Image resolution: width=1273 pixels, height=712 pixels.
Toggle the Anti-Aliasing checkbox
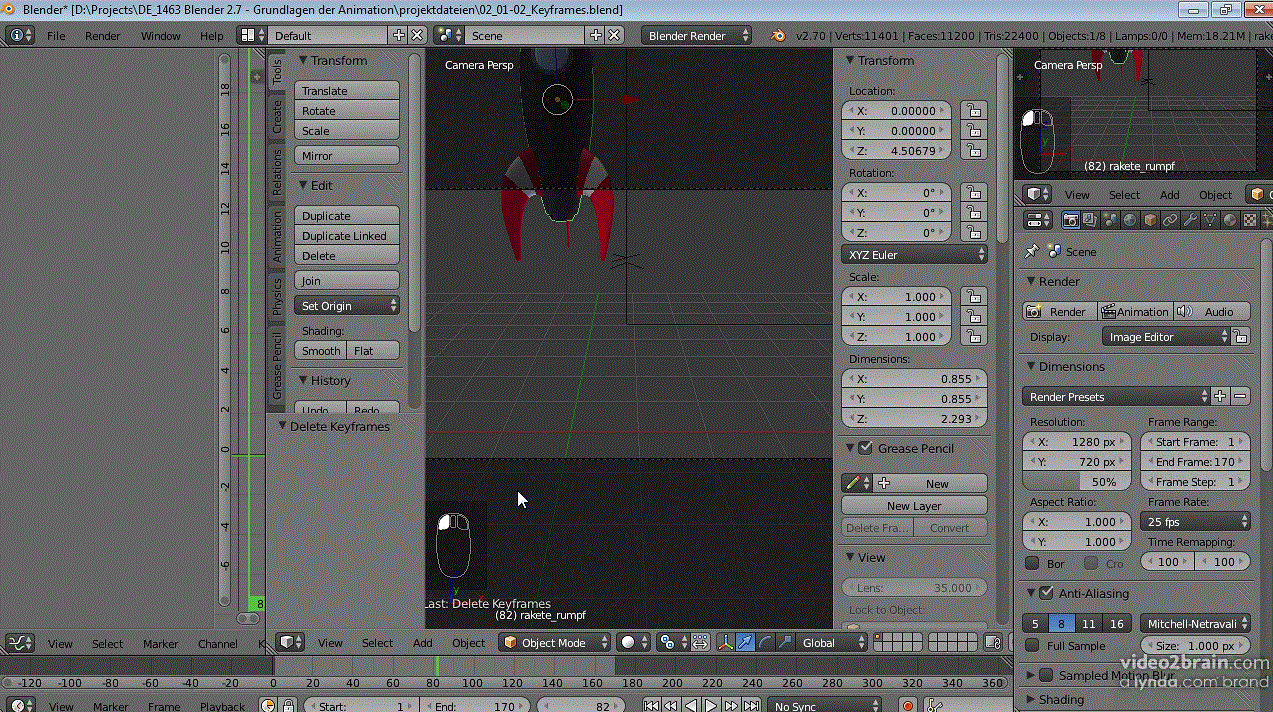(x=1047, y=593)
